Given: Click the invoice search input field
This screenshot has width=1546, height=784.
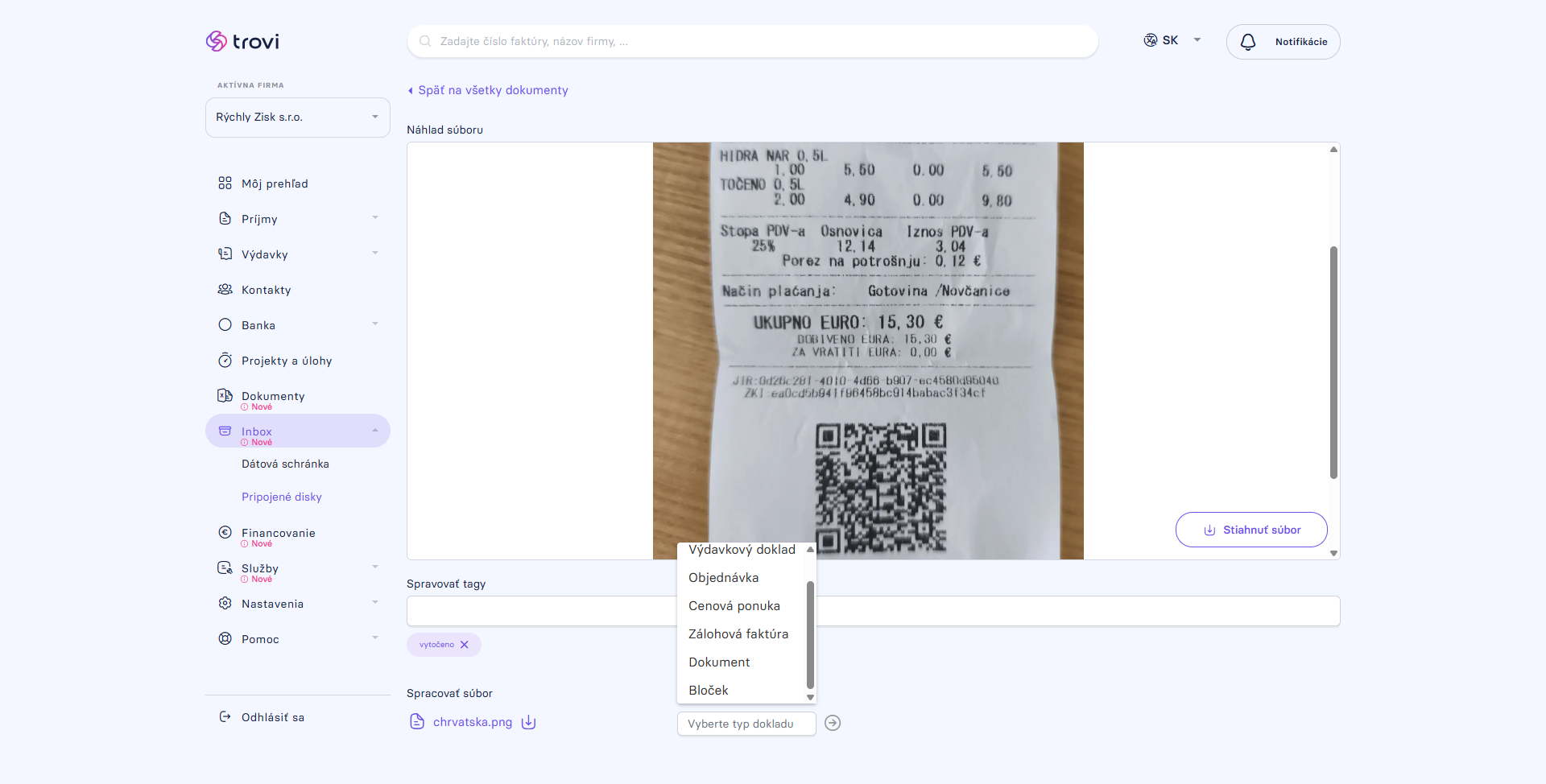Looking at the screenshot, I should (753, 41).
